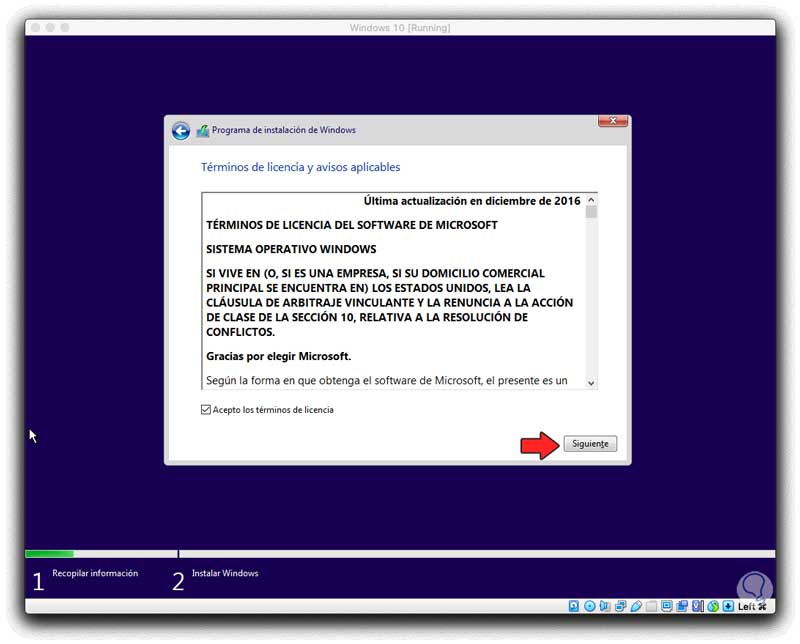
Task: Uncheck 'Acepto los términos de licencia' checkbox
Action: 206,410
